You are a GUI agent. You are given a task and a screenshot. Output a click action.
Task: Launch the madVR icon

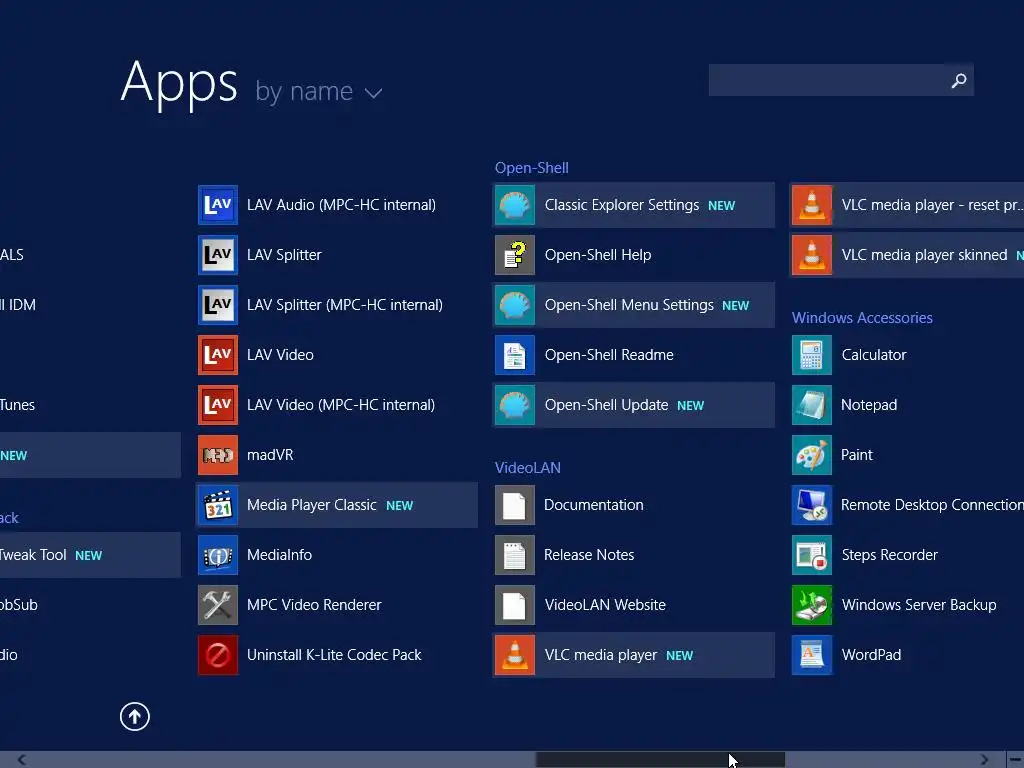pos(217,455)
